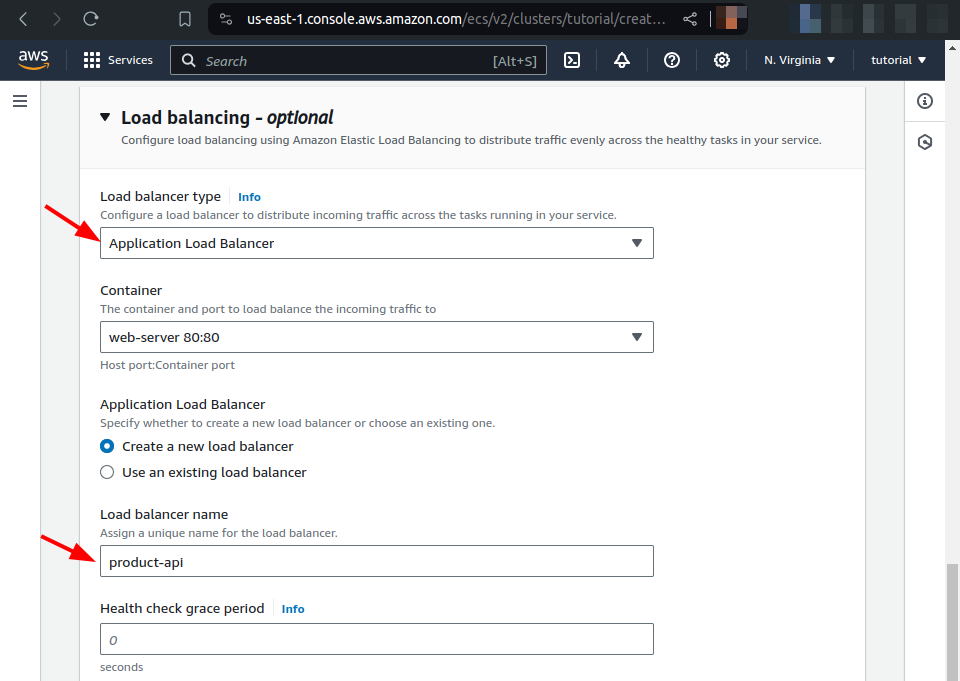
Task: Click the scroll up arrow of scrollbar
Action: pos(952,47)
